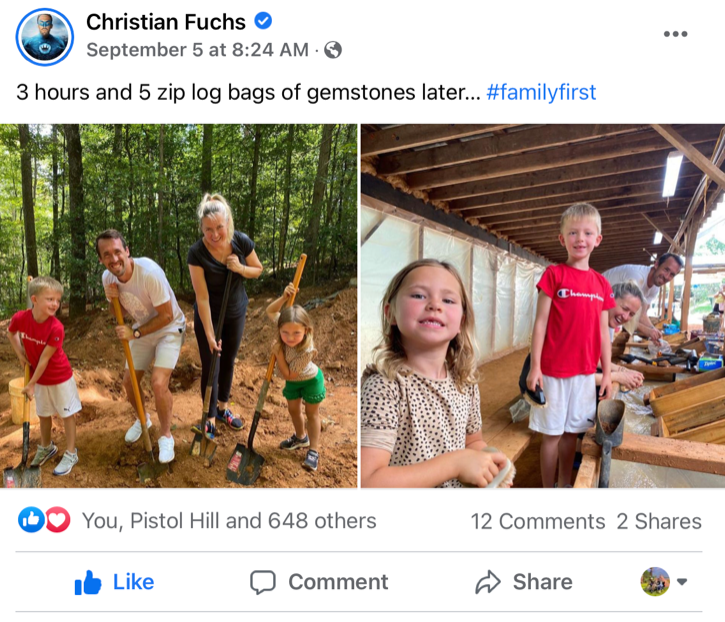This screenshot has height=622, width=725.
Task: Click the Share arrow icon
Action: click(488, 582)
